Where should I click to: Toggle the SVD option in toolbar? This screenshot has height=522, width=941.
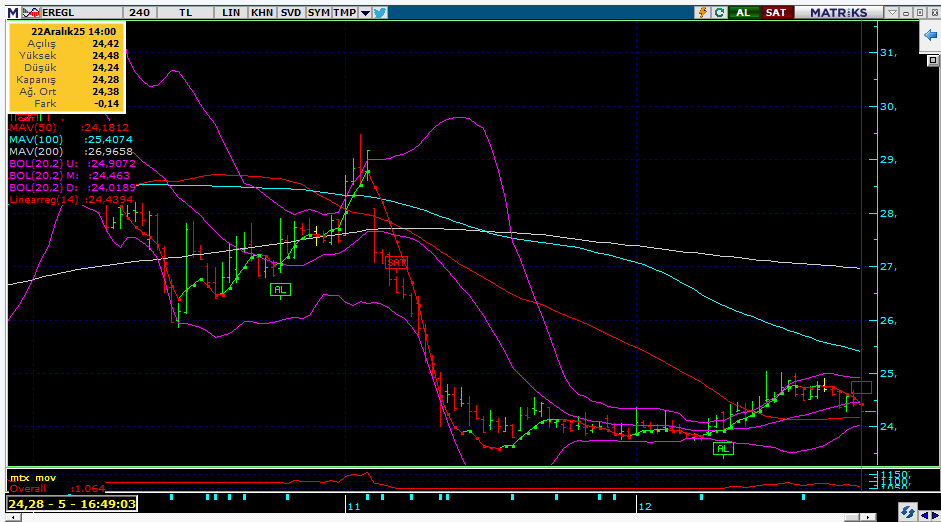click(x=290, y=12)
